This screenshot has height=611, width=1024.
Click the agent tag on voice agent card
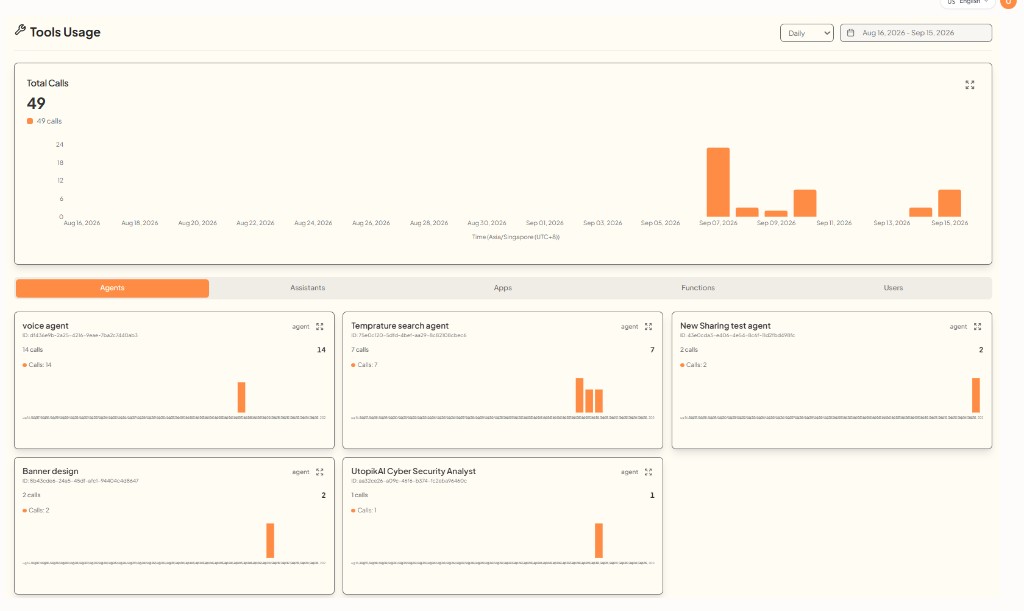point(300,326)
